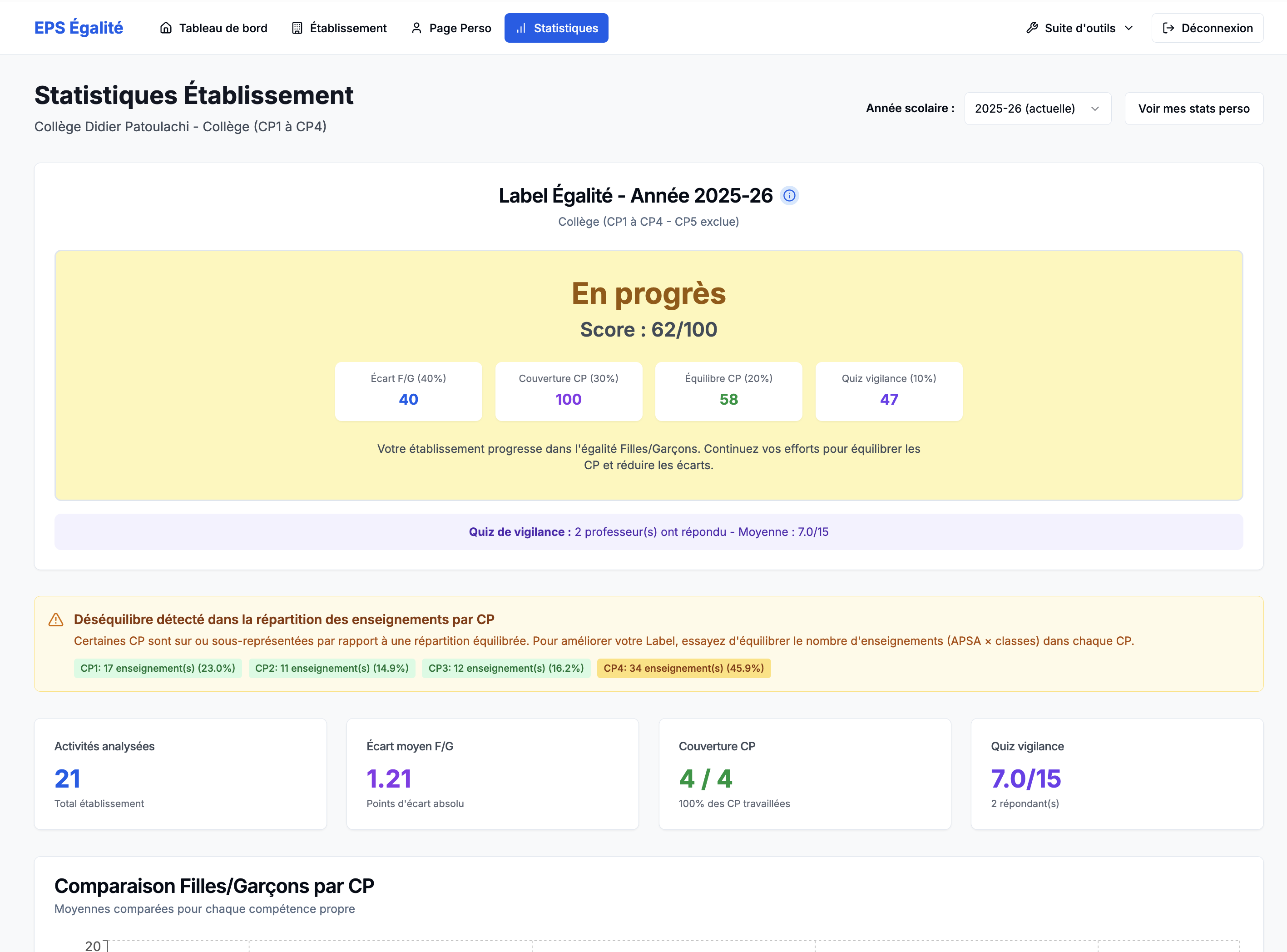Click the wrench icon for Suite d'outils
The width and height of the screenshot is (1287, 952).
[1032, 28]
